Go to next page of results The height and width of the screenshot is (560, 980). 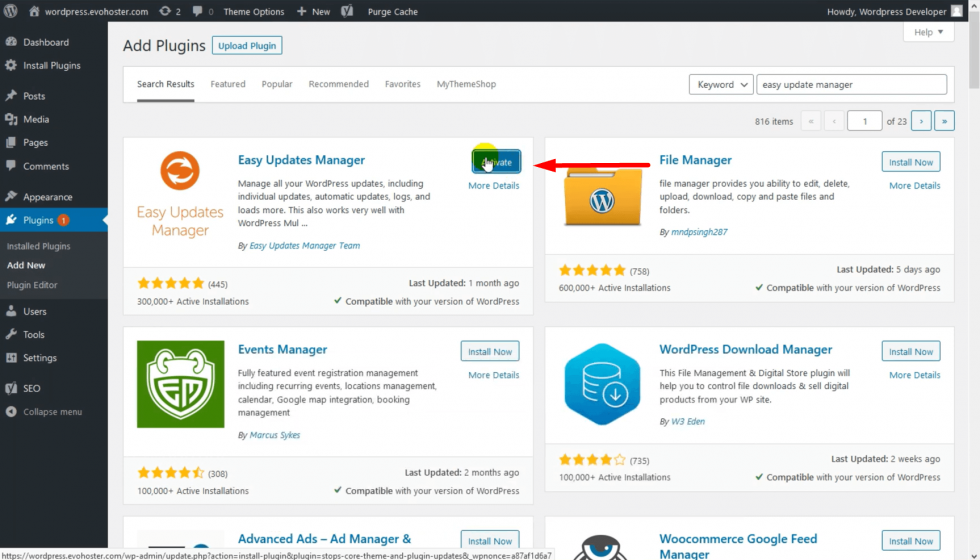click(x=921, y=121)
